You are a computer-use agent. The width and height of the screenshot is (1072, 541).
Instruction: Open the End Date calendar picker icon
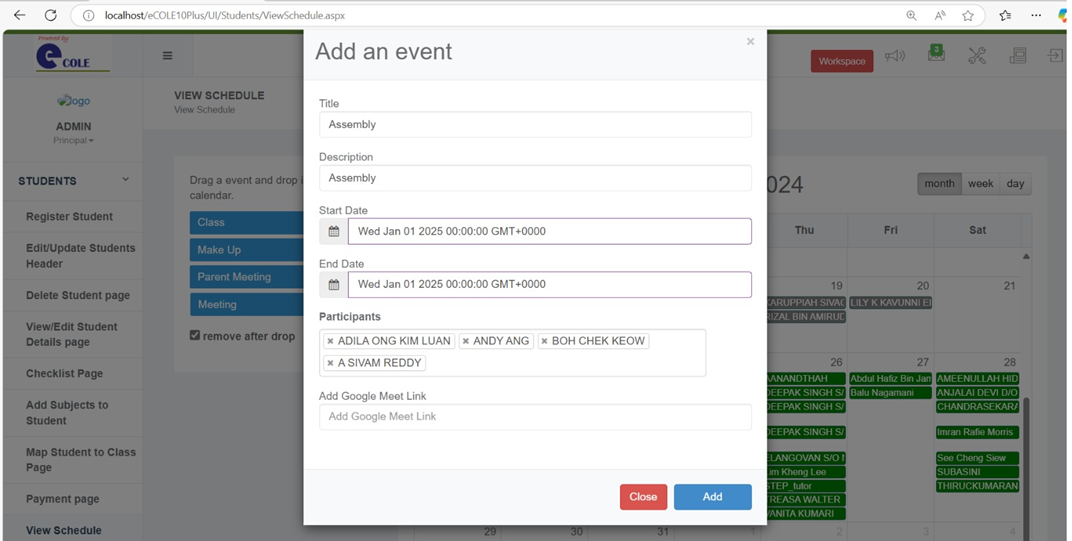tap(334, 285)
